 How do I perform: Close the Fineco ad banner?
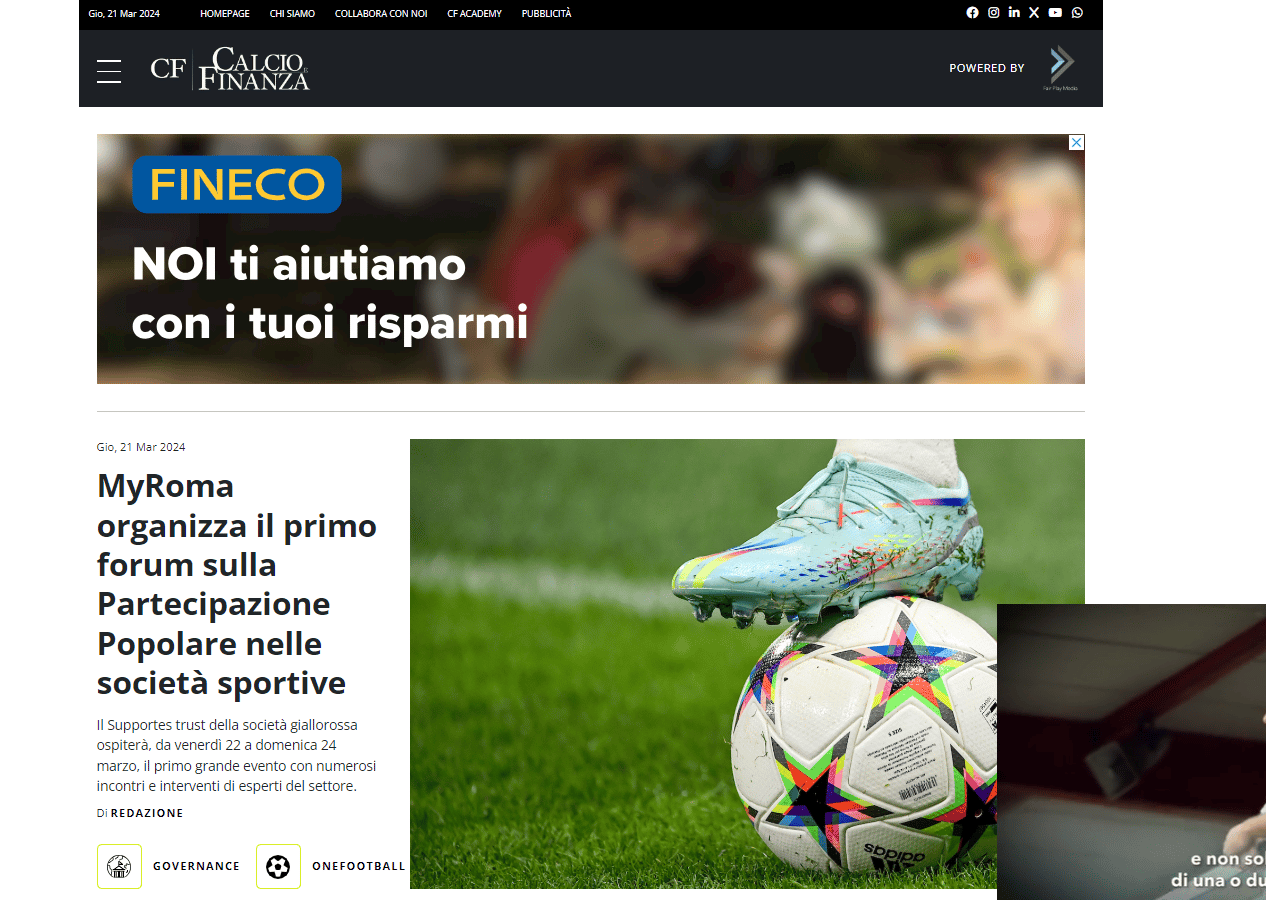(x=1077, y=143)
